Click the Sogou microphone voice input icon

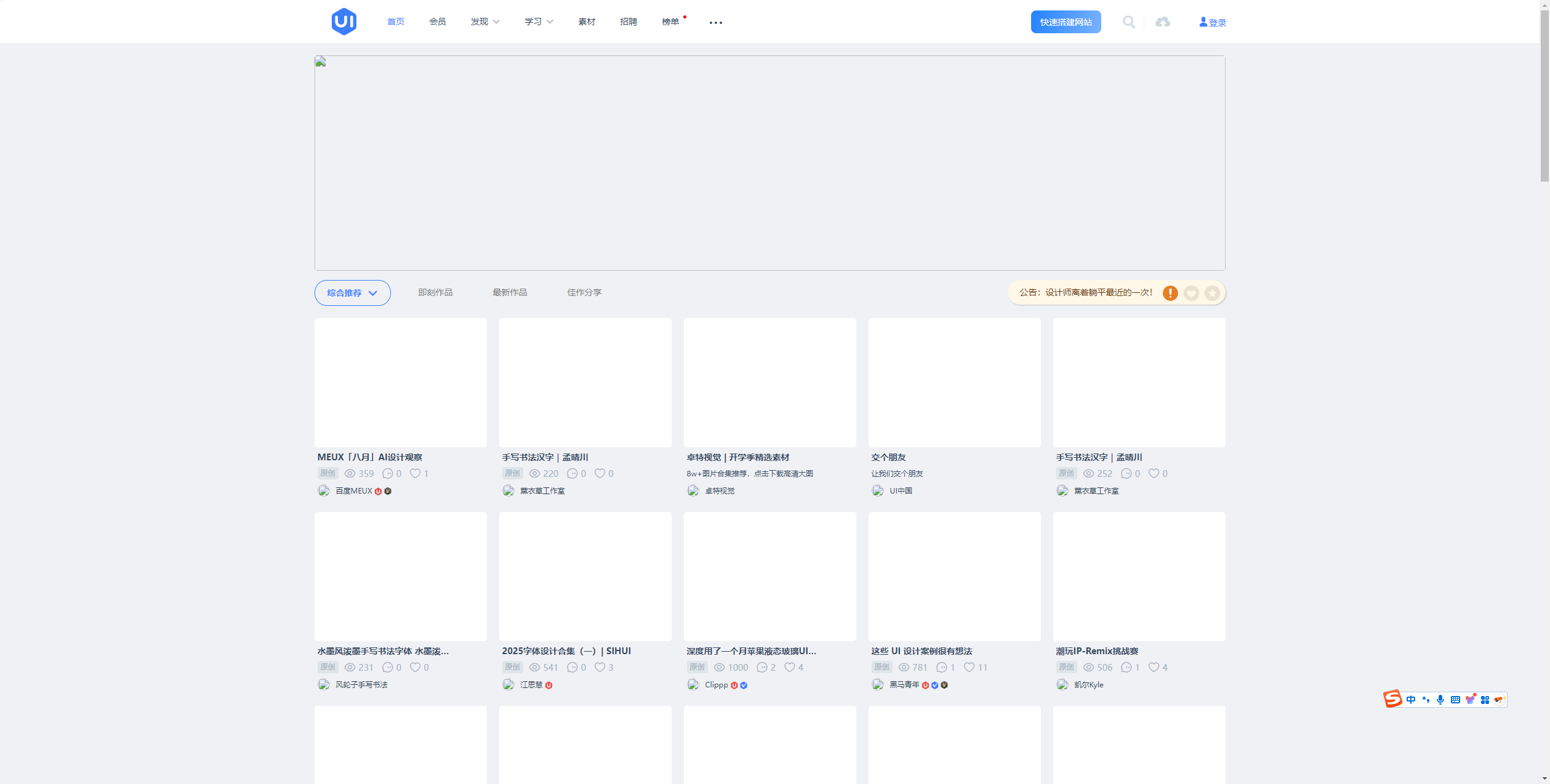click(1440, 700)
